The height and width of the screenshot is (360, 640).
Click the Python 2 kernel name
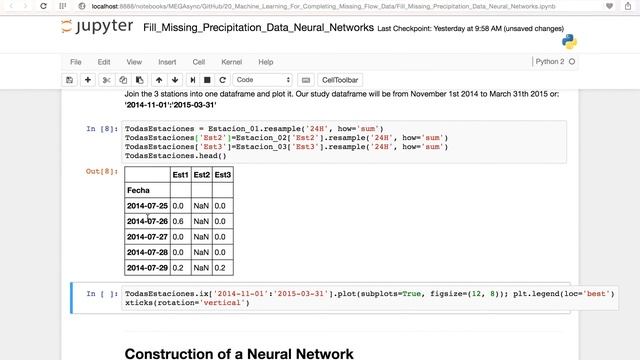[x=549, y=62]
